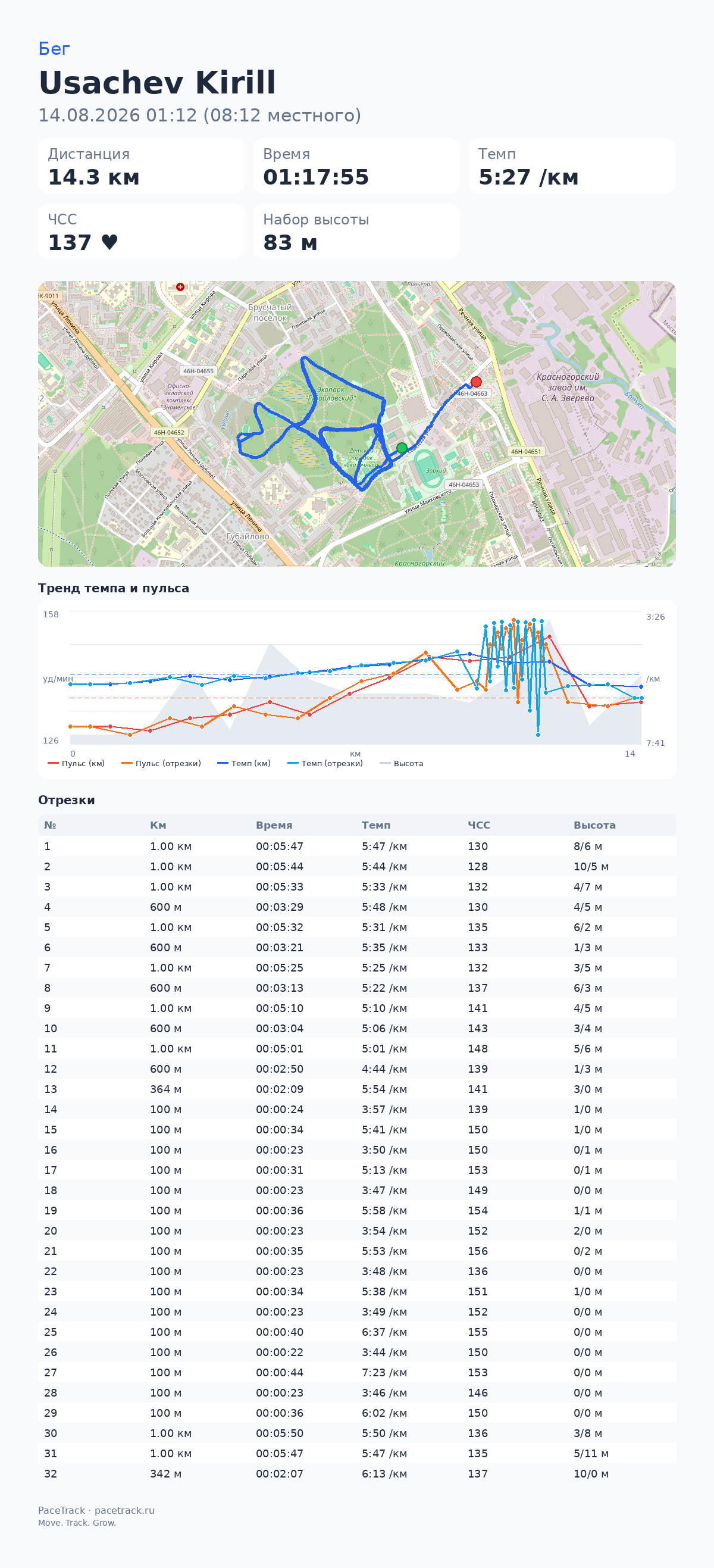Image resolution: width=714 pixels, height=1568 pixels.
Task: Click the Отрезки section heading
Action: pos(66,800)
